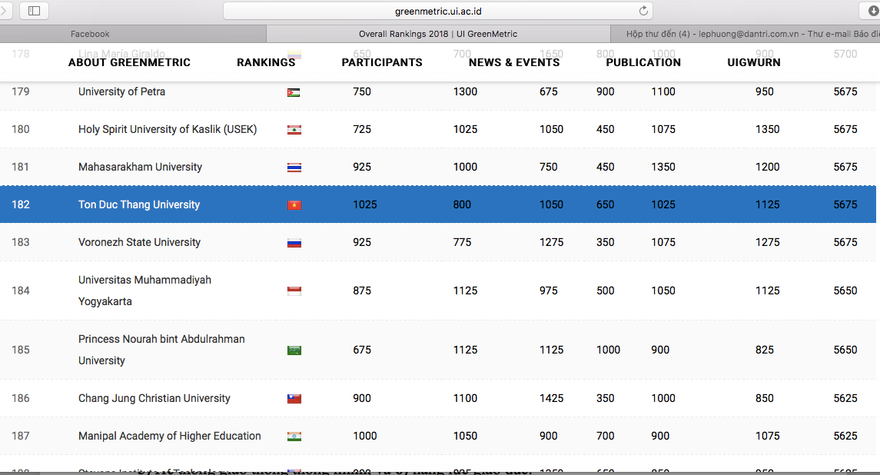Open the ABOUT GREENMETRIC menu

pyautogui.click(x=129, y=62)
